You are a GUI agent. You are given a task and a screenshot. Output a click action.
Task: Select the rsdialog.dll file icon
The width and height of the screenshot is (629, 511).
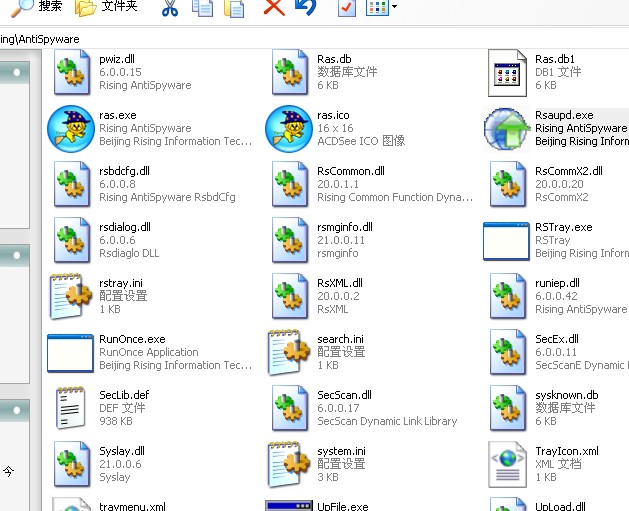(x=71, y=240)
